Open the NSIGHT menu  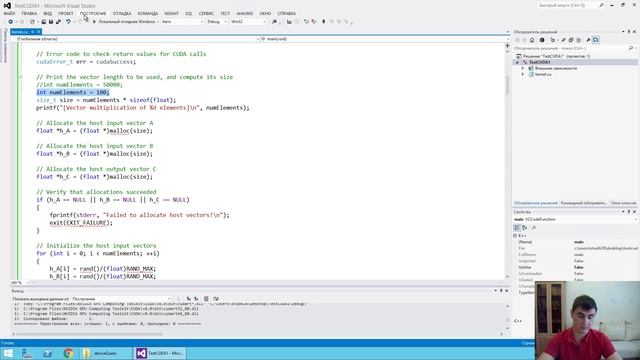[171, 13]
